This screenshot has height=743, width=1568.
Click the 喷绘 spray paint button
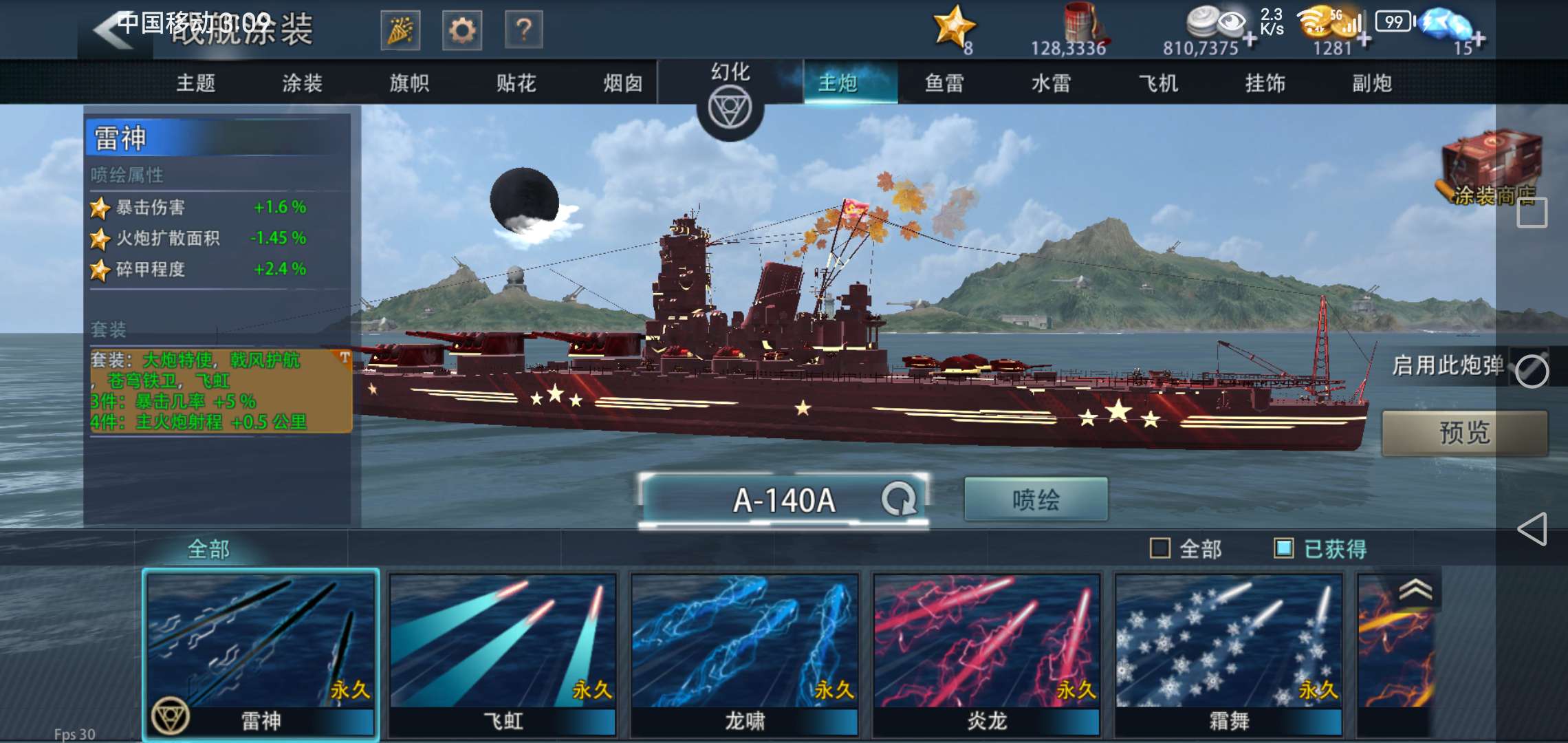(x=1036, y=499)
